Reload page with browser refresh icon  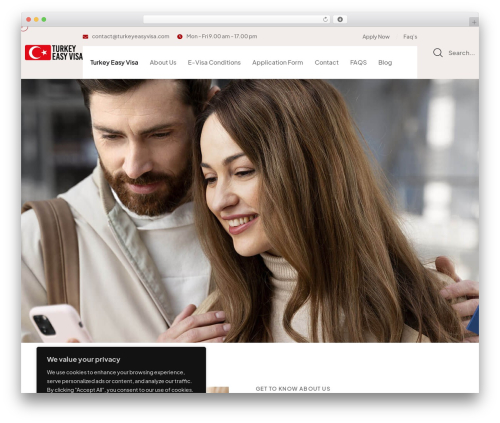pos(325,19)
